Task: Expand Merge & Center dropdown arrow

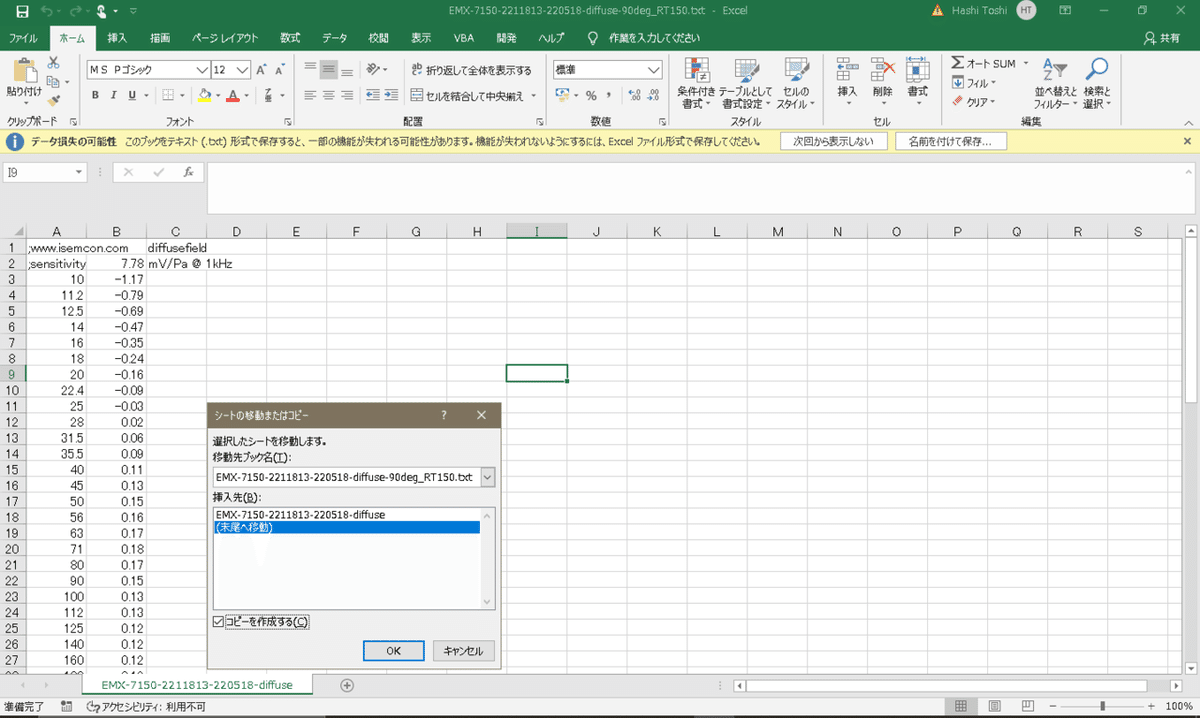Action: tap(533, 96)
